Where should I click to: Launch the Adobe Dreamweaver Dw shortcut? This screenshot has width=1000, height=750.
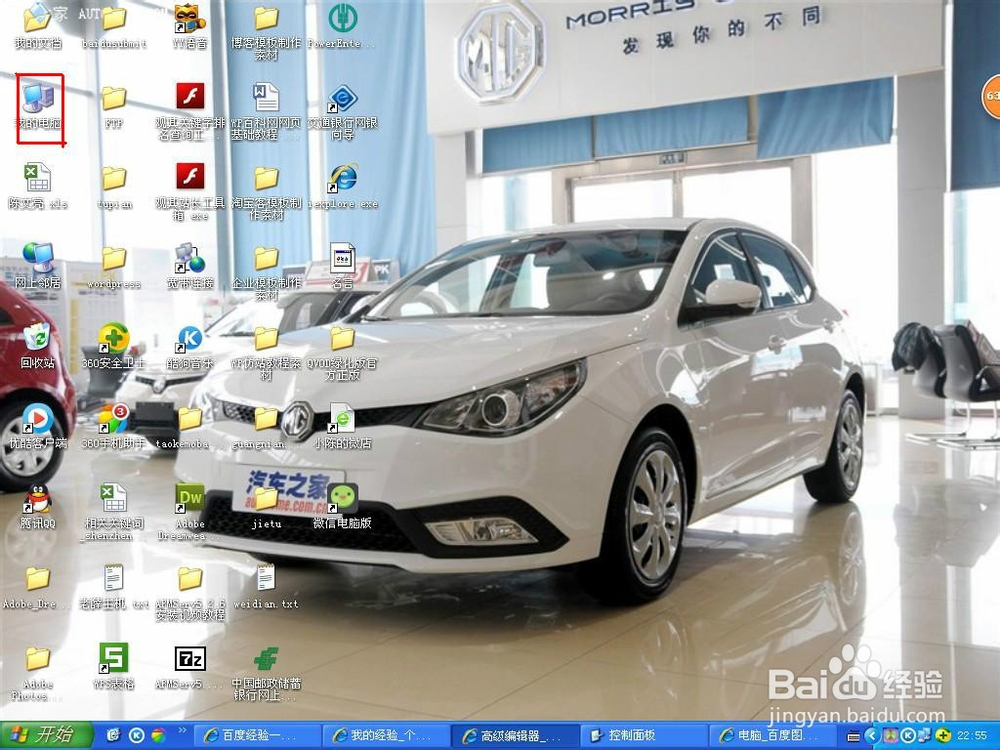click(x=190, y=499)
